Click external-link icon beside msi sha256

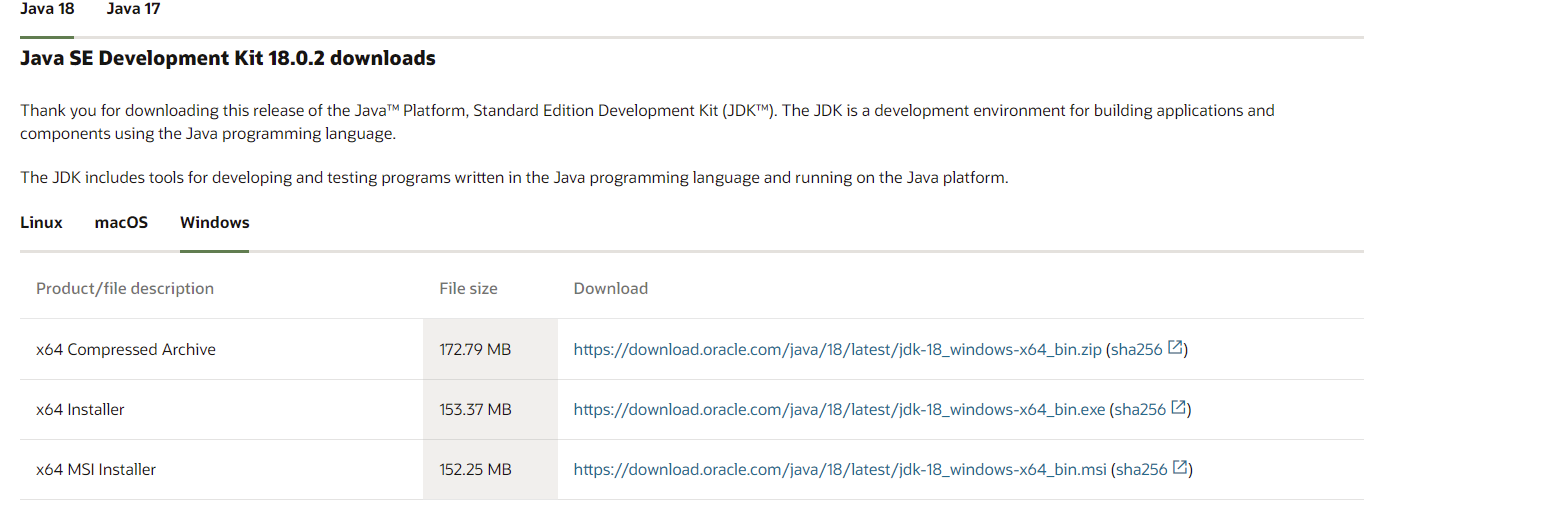1181,468
